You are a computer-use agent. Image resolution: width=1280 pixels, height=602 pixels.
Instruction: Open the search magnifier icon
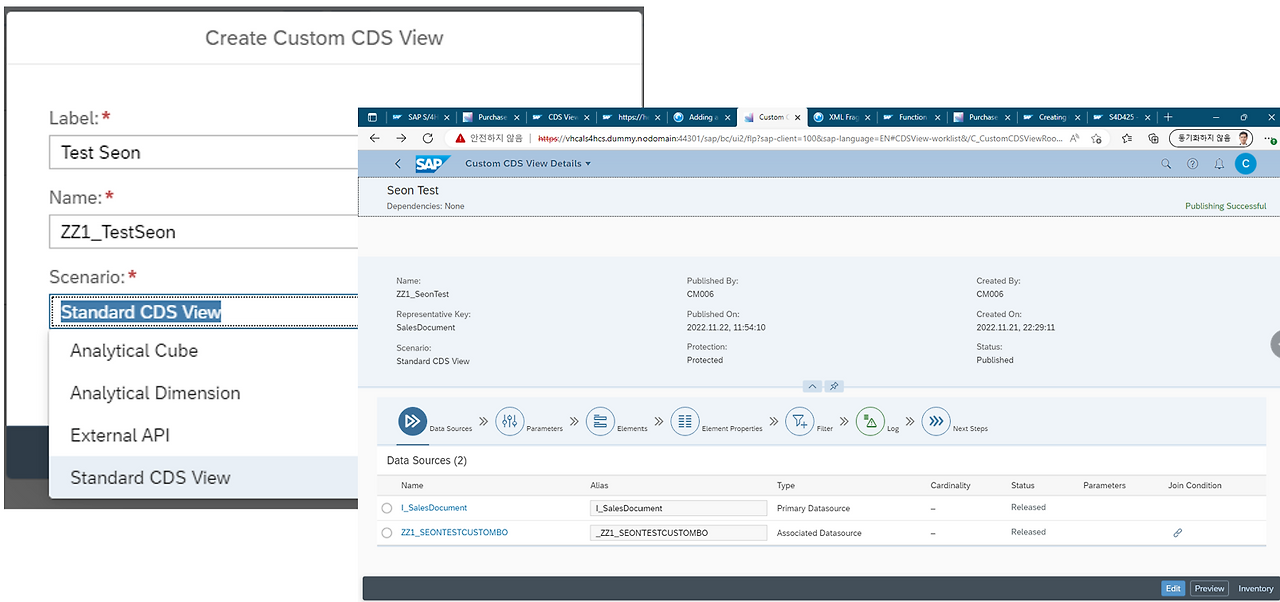(1166, 162)
